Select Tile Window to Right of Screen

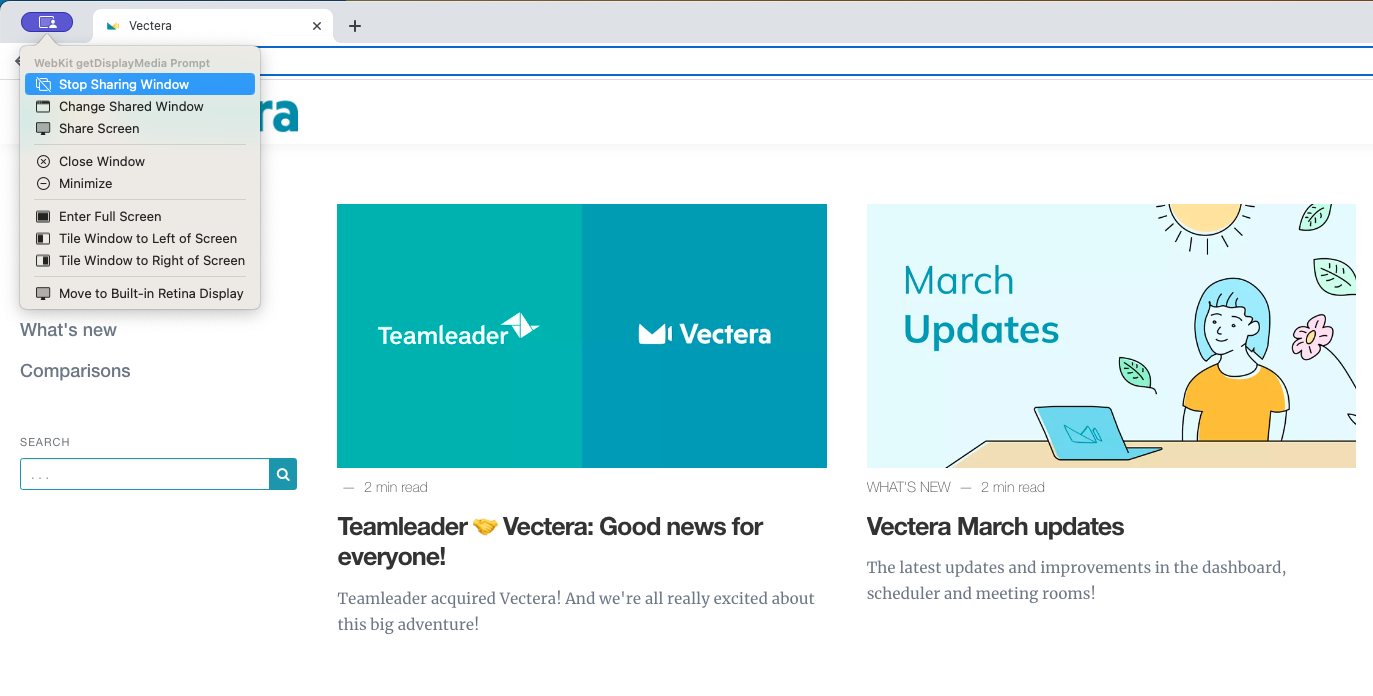click(140, 261)
